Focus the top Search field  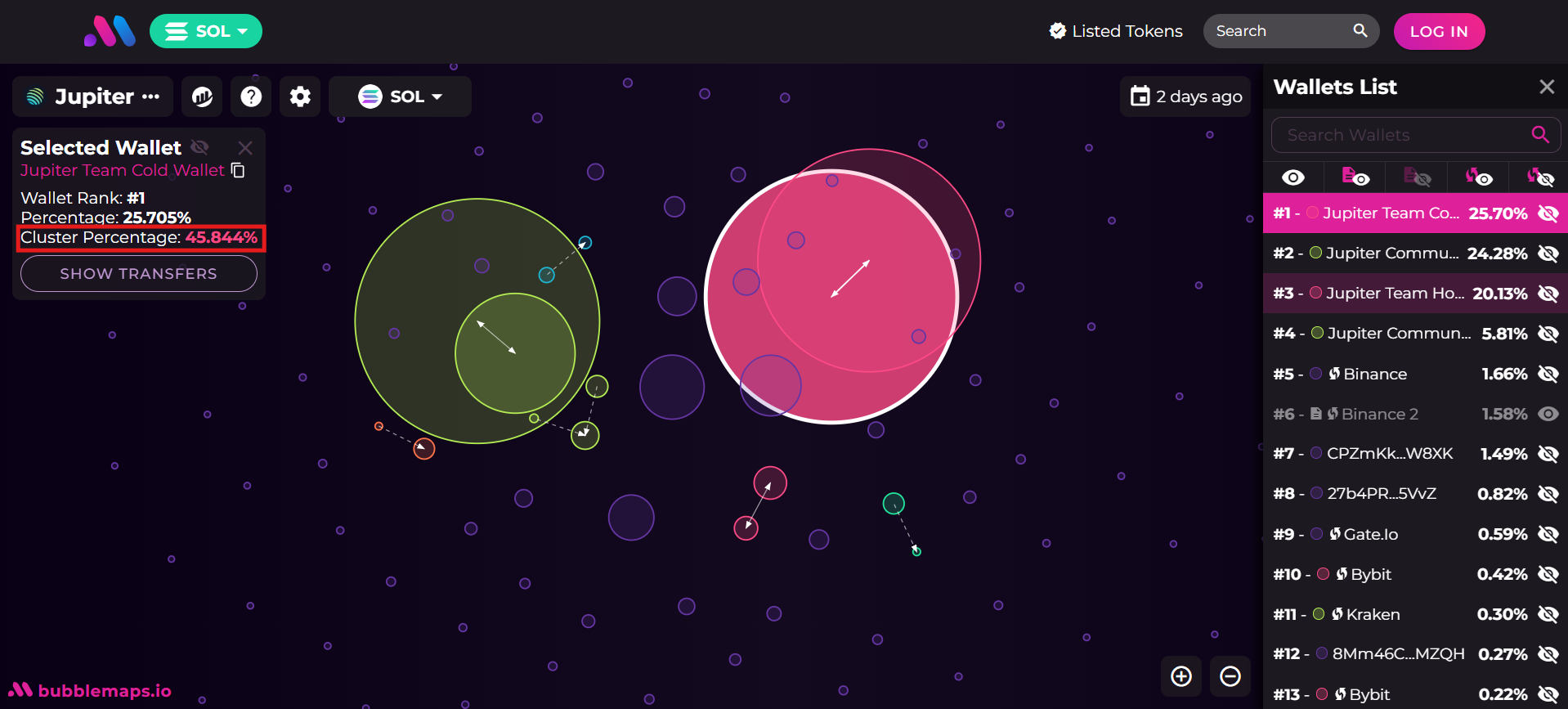click(x=1279, y=31)
